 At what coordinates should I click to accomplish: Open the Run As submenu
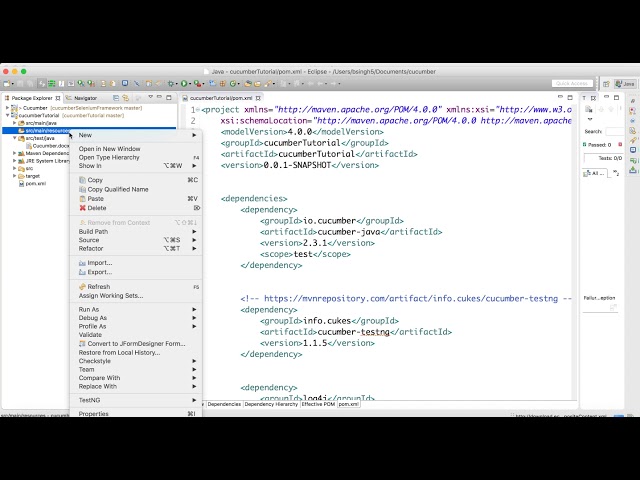pos(136,309)
